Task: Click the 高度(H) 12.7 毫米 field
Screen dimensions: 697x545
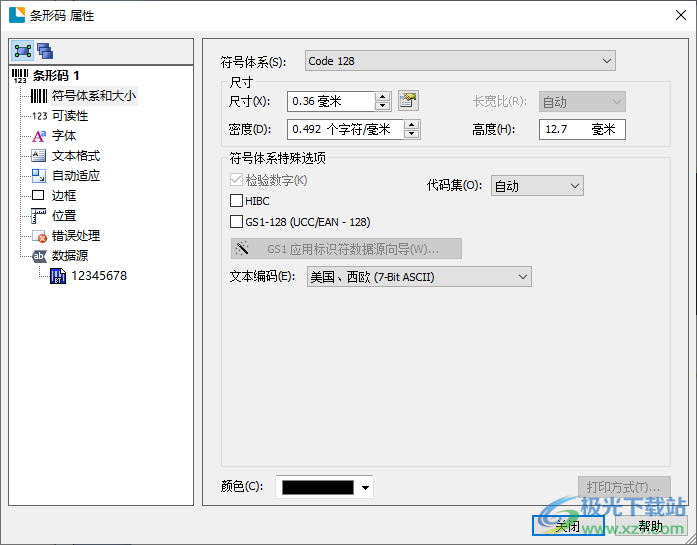Action: coord(582,129)
